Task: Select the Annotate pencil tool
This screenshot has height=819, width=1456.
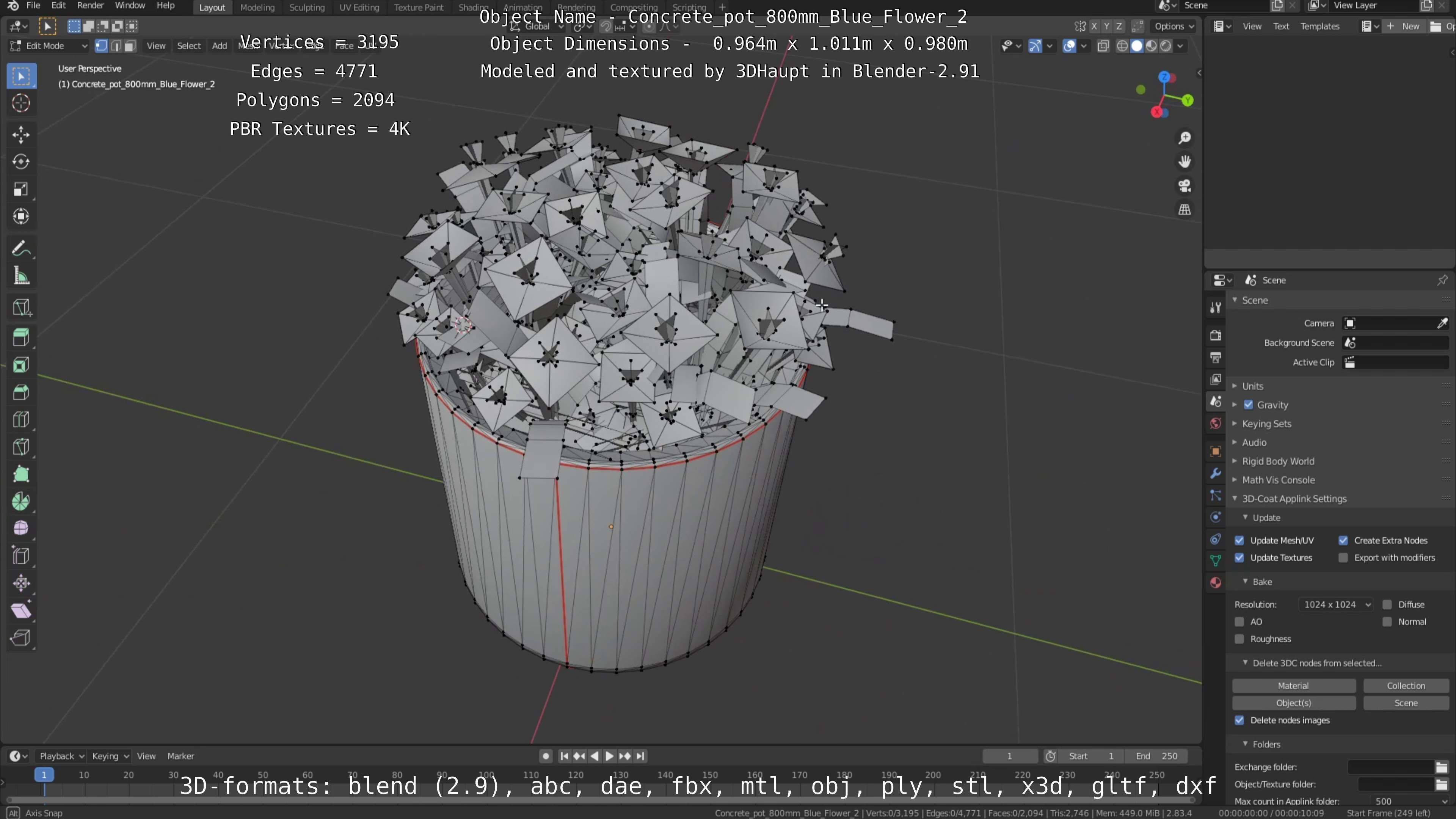Action: tap(21, 248)
